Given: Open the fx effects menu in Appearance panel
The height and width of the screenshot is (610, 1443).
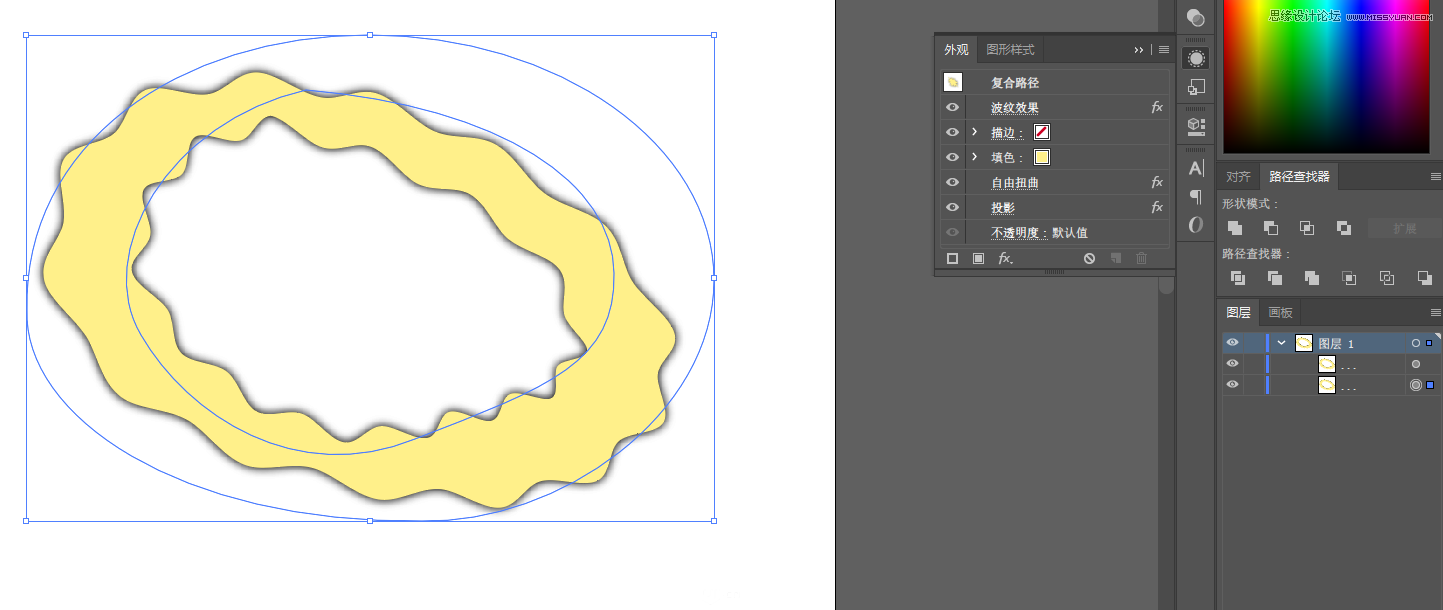Looking at the screenshot, I should [1004, 258].
